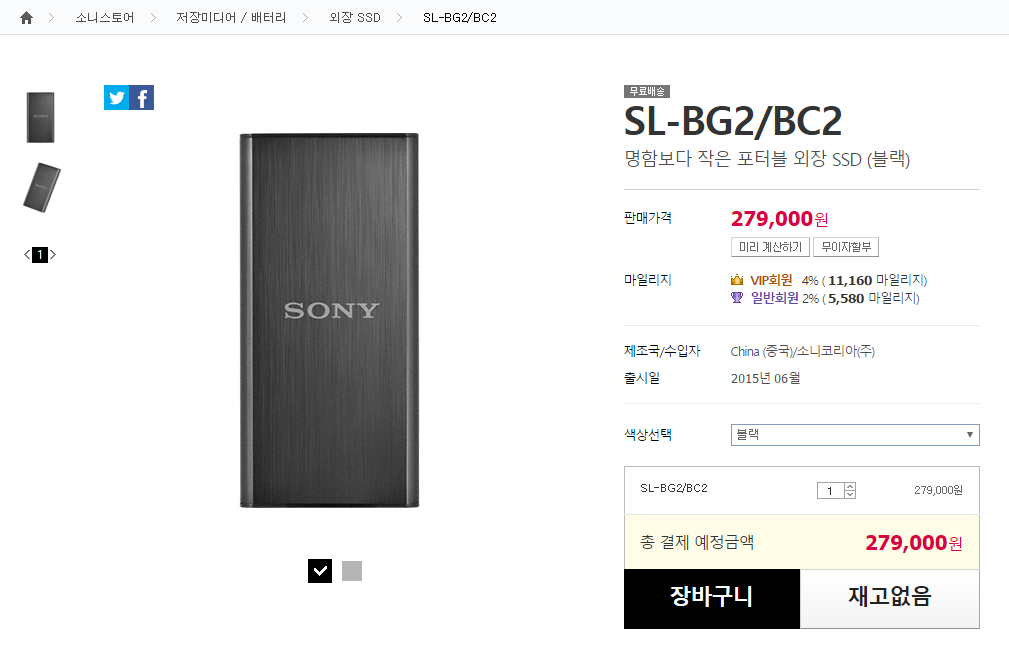Click the quantity input field
The width and height of the screenshot is (1009, 661).
[830, 490]
